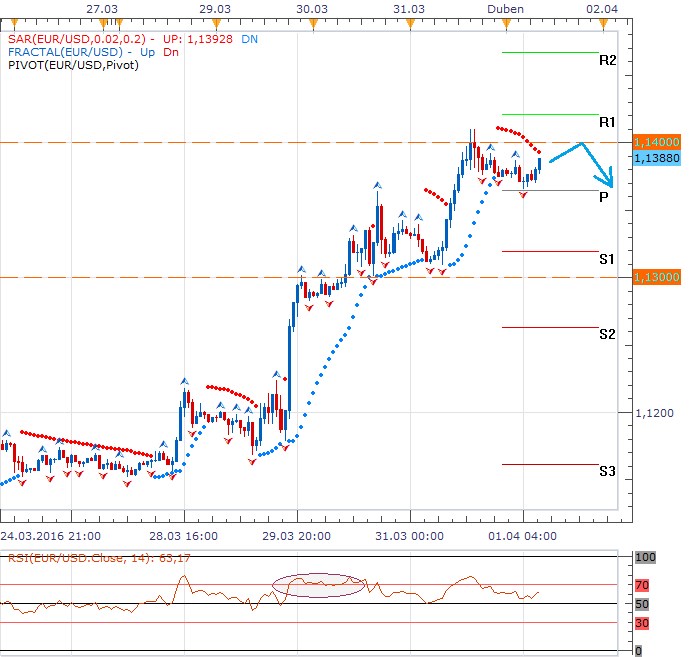Select the purple ellipse on RSI panel

[x=319, y=585]
